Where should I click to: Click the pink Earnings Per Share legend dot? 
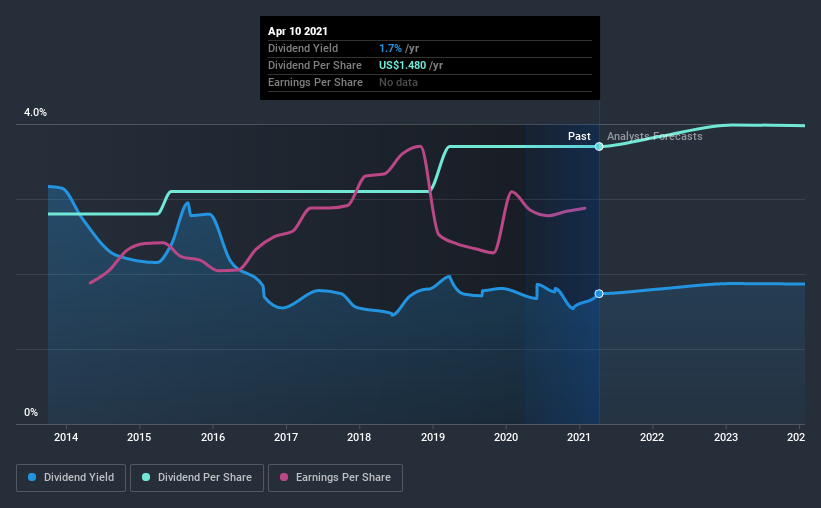point(284,477)
